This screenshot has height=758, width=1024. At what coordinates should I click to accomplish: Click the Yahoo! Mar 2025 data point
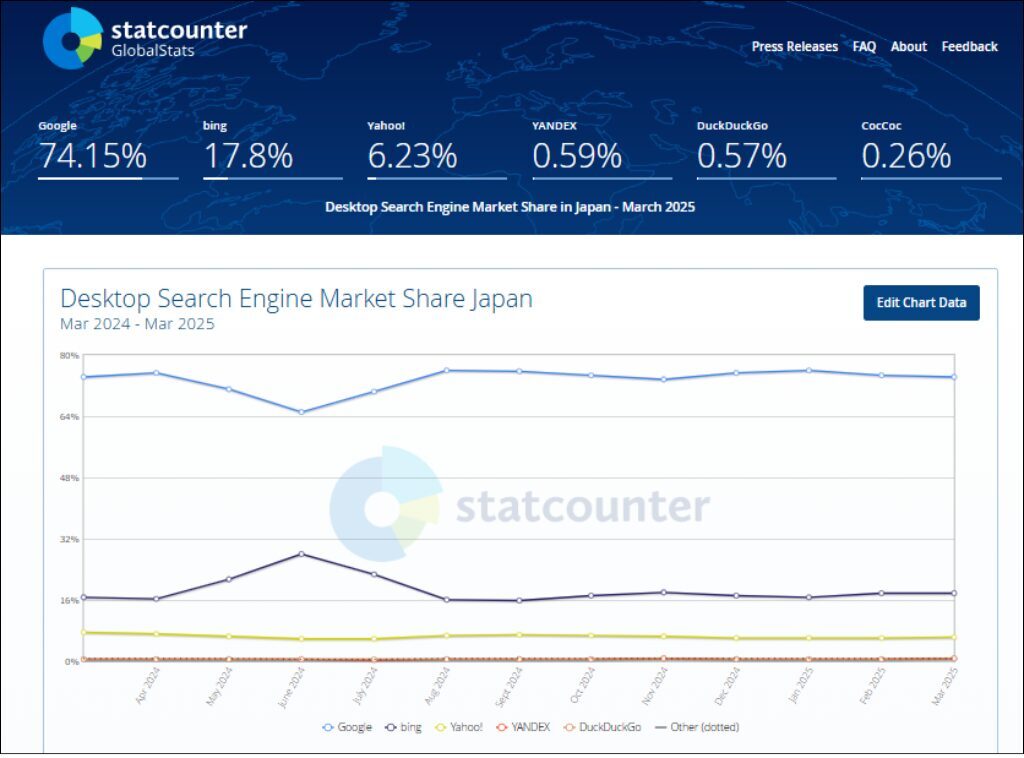tap(954, 637)
